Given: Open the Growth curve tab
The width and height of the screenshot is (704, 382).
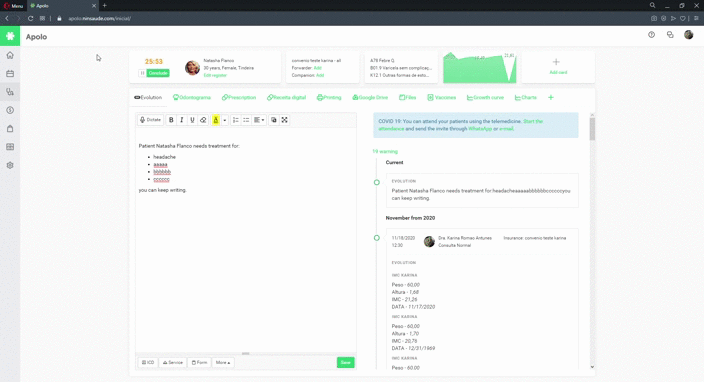Looking at the screenshot, I should pyautogui.click(x=485, y=97).
